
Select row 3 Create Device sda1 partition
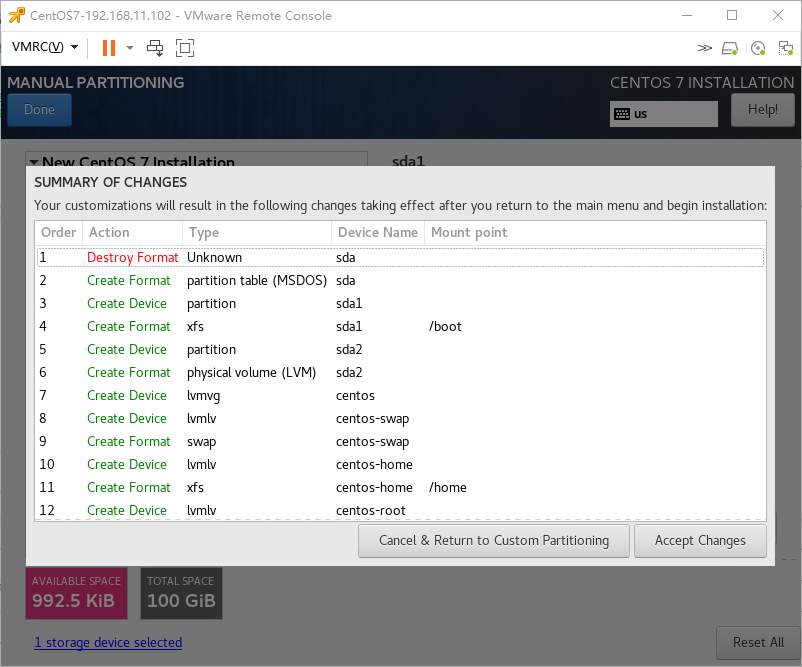click(x=400, y=303)
